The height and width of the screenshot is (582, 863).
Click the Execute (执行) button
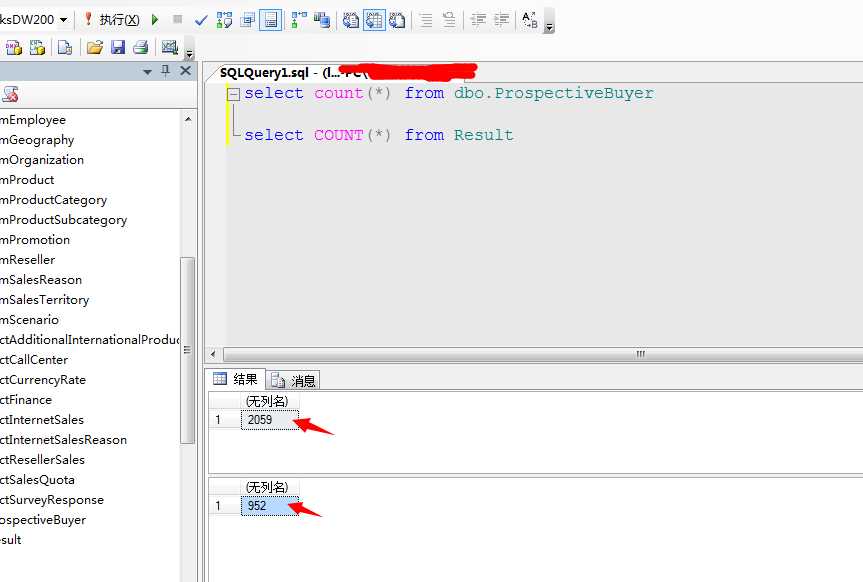click(112, 20)
